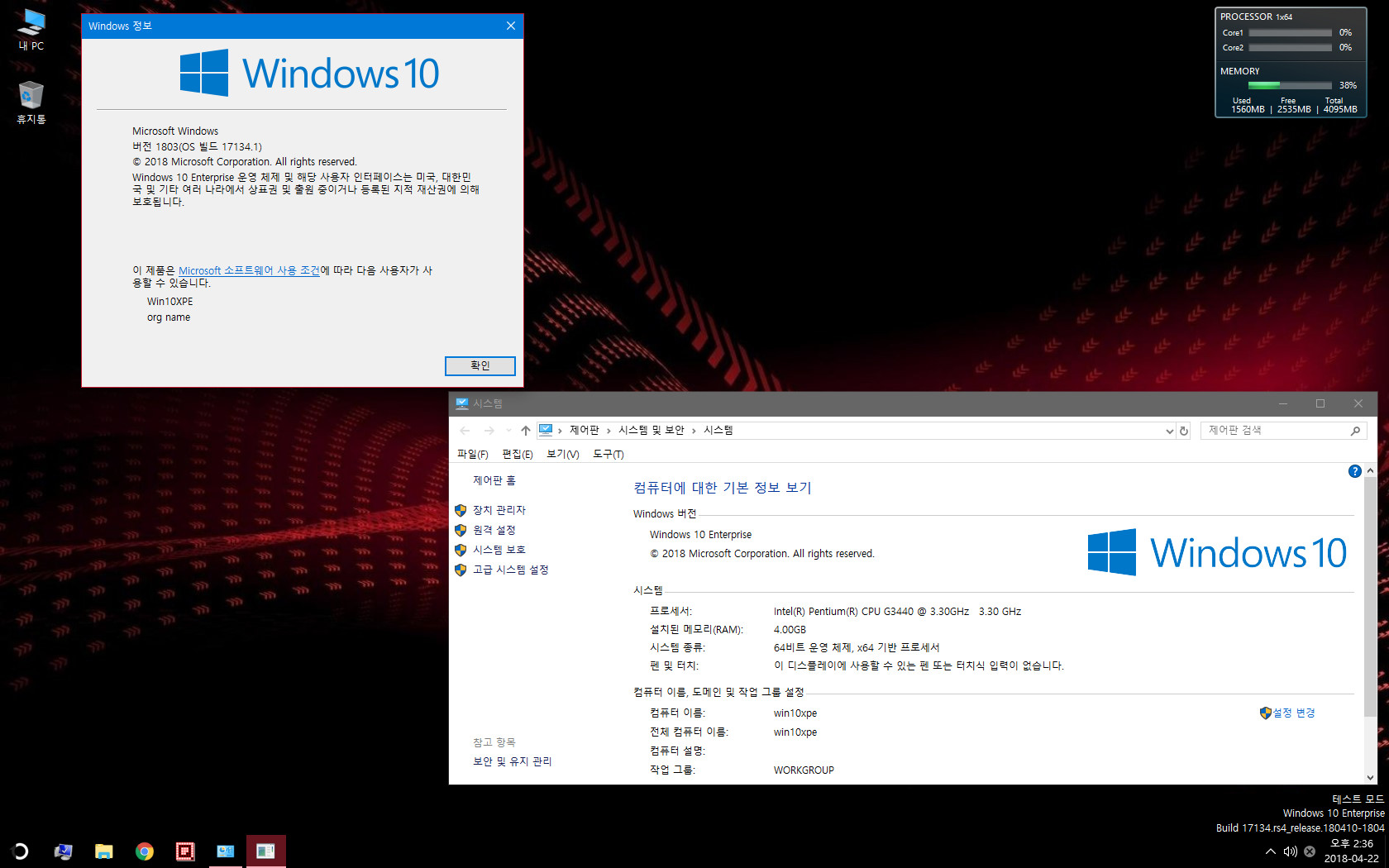Click 버전 1803(OS 빌드 17134.1) text
The height and width of the screenshot is (868, 1389).
click(x=197, y=146)
